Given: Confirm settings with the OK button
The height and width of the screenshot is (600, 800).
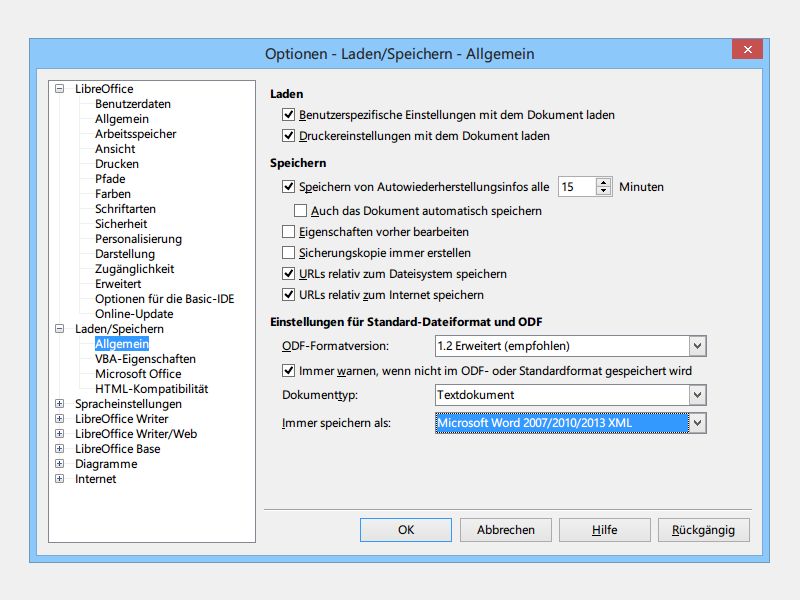Looking at the screenshot, I should click(406, 530).
